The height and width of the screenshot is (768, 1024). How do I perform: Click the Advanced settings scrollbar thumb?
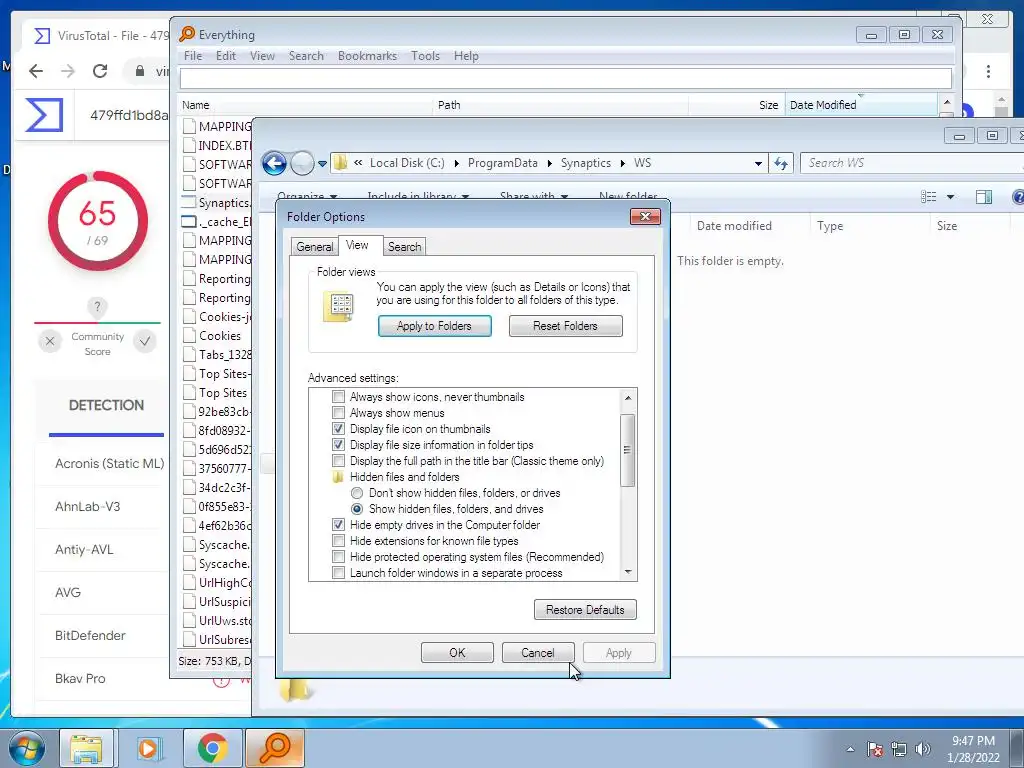tap(628, 450)
